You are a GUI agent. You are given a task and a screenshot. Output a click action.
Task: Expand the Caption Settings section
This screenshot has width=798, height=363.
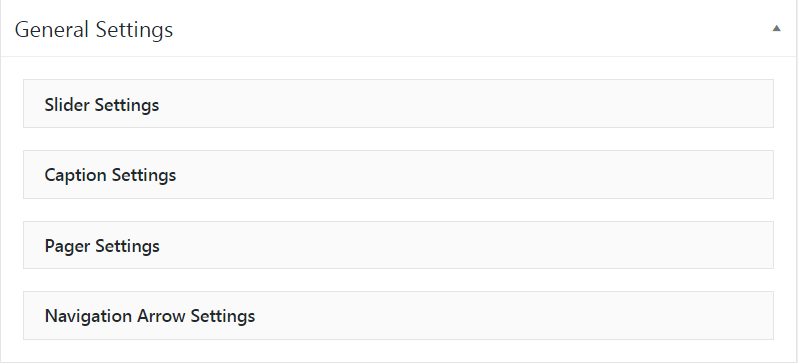(x=398, y=174)
